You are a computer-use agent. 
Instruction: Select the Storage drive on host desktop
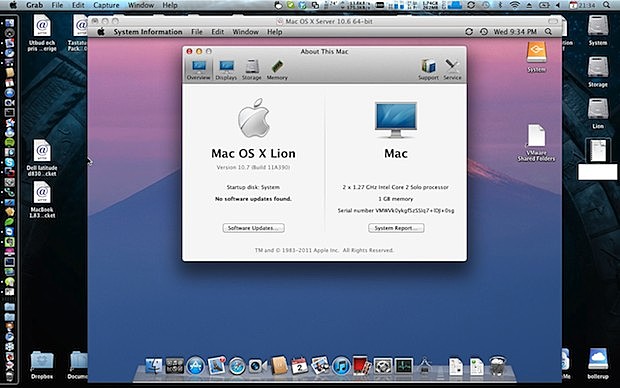(x=598, y=72)
